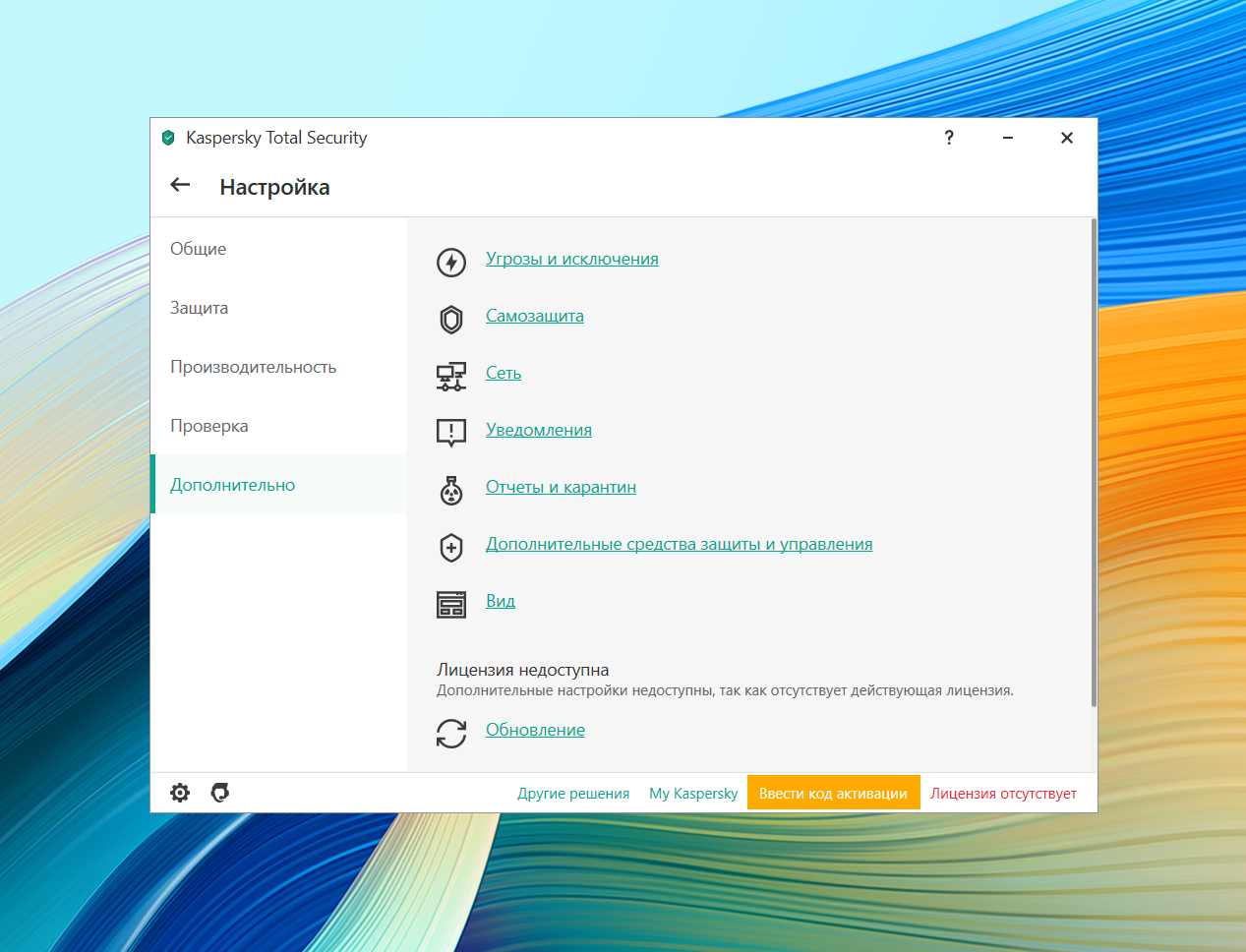Screen dimensions: 1246x952
Task: Open help with the question mark
Action: click(x=949, y=138)
